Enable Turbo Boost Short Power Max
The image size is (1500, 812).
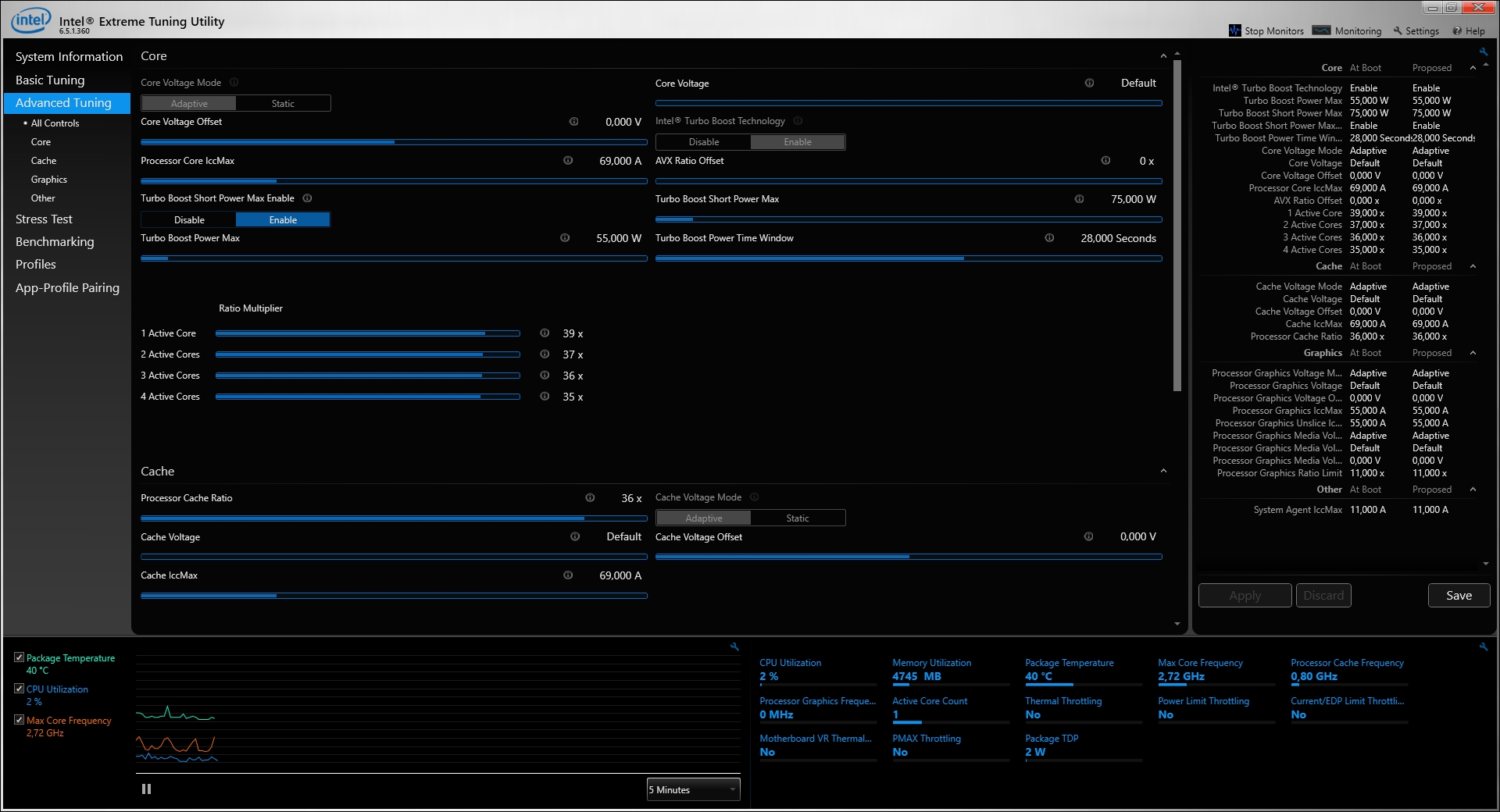[283, 220]
